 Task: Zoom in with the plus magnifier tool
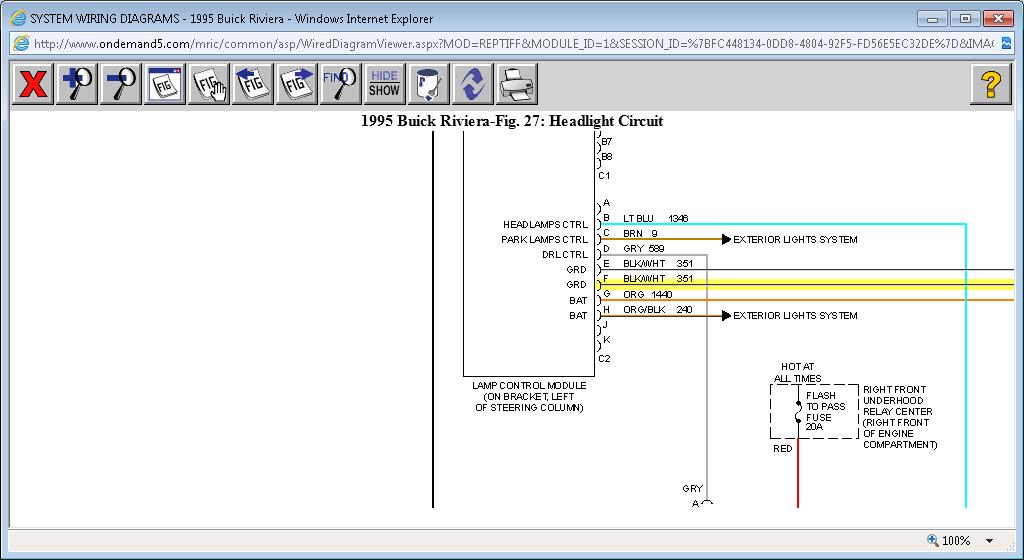point(77,84)
